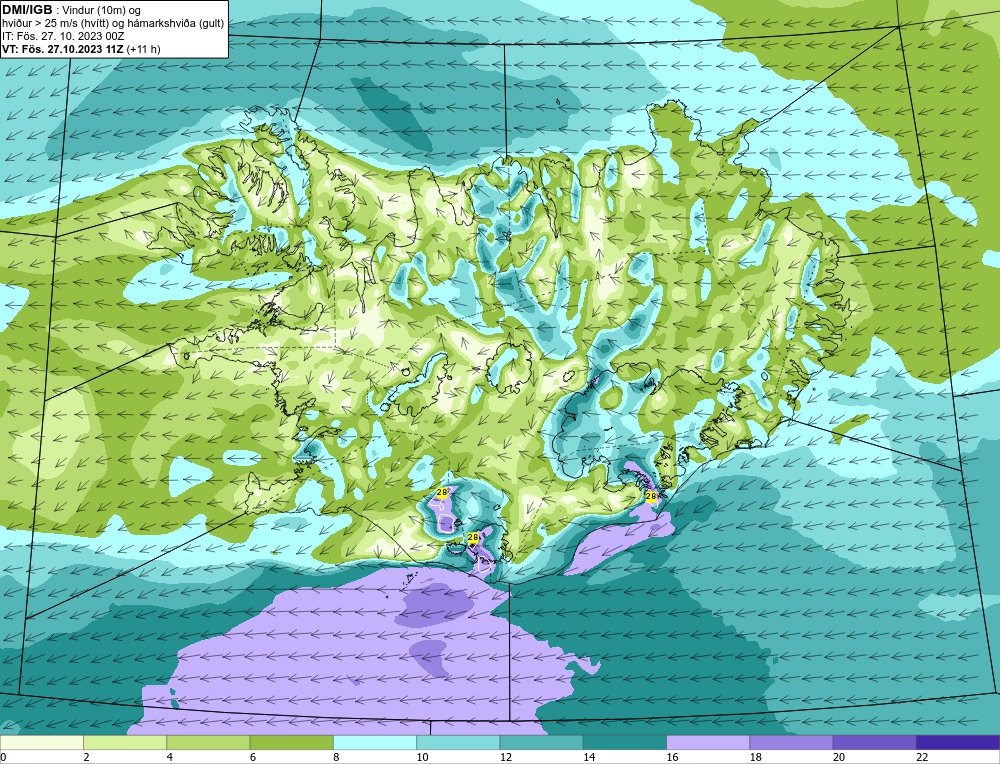Click the 16–18 m/s lavender legend swatch
This screenshot has height=764, width=1000.
click(x=708, y=742)
